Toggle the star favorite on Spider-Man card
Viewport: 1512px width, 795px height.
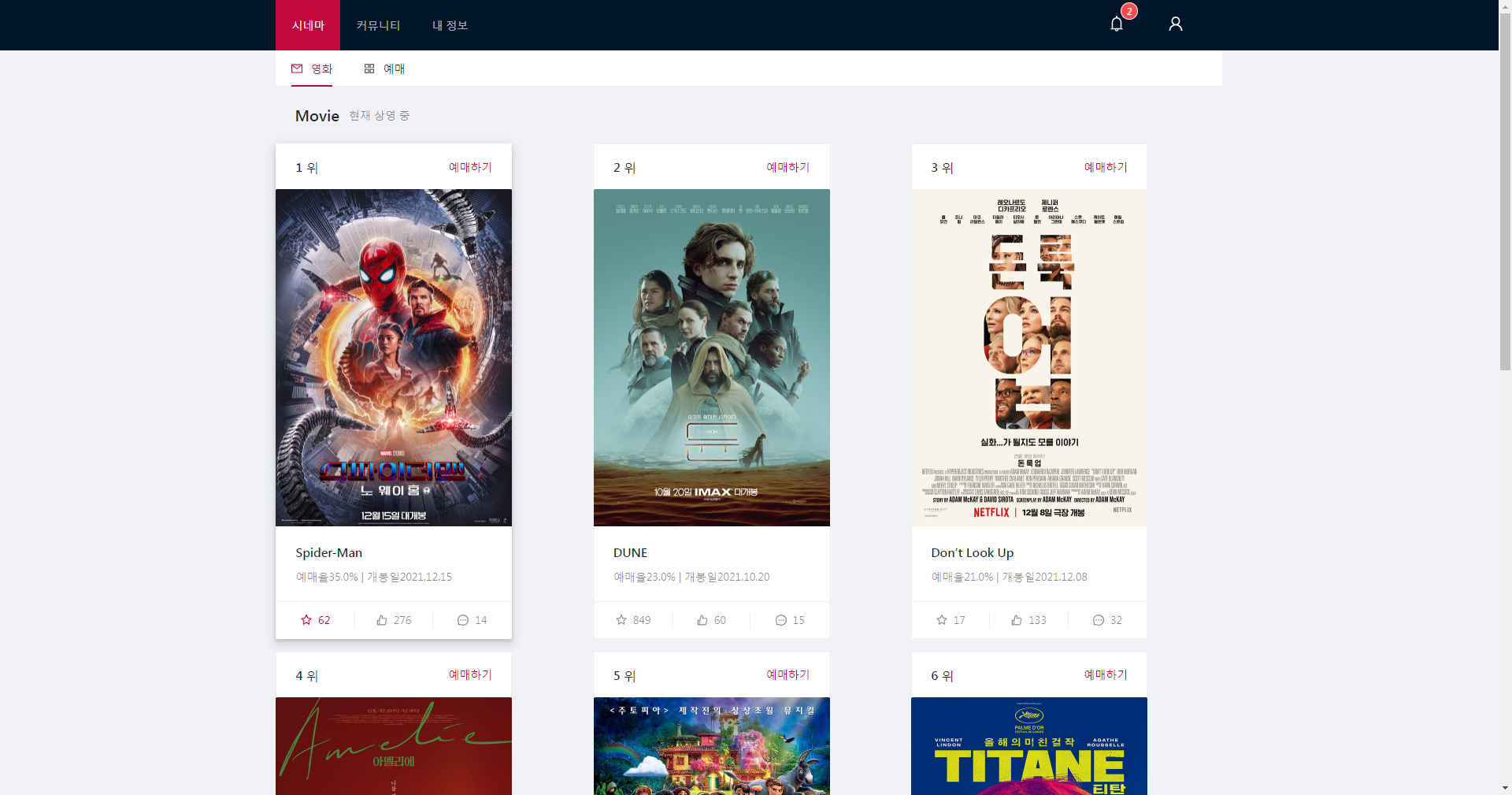(306, 620)
